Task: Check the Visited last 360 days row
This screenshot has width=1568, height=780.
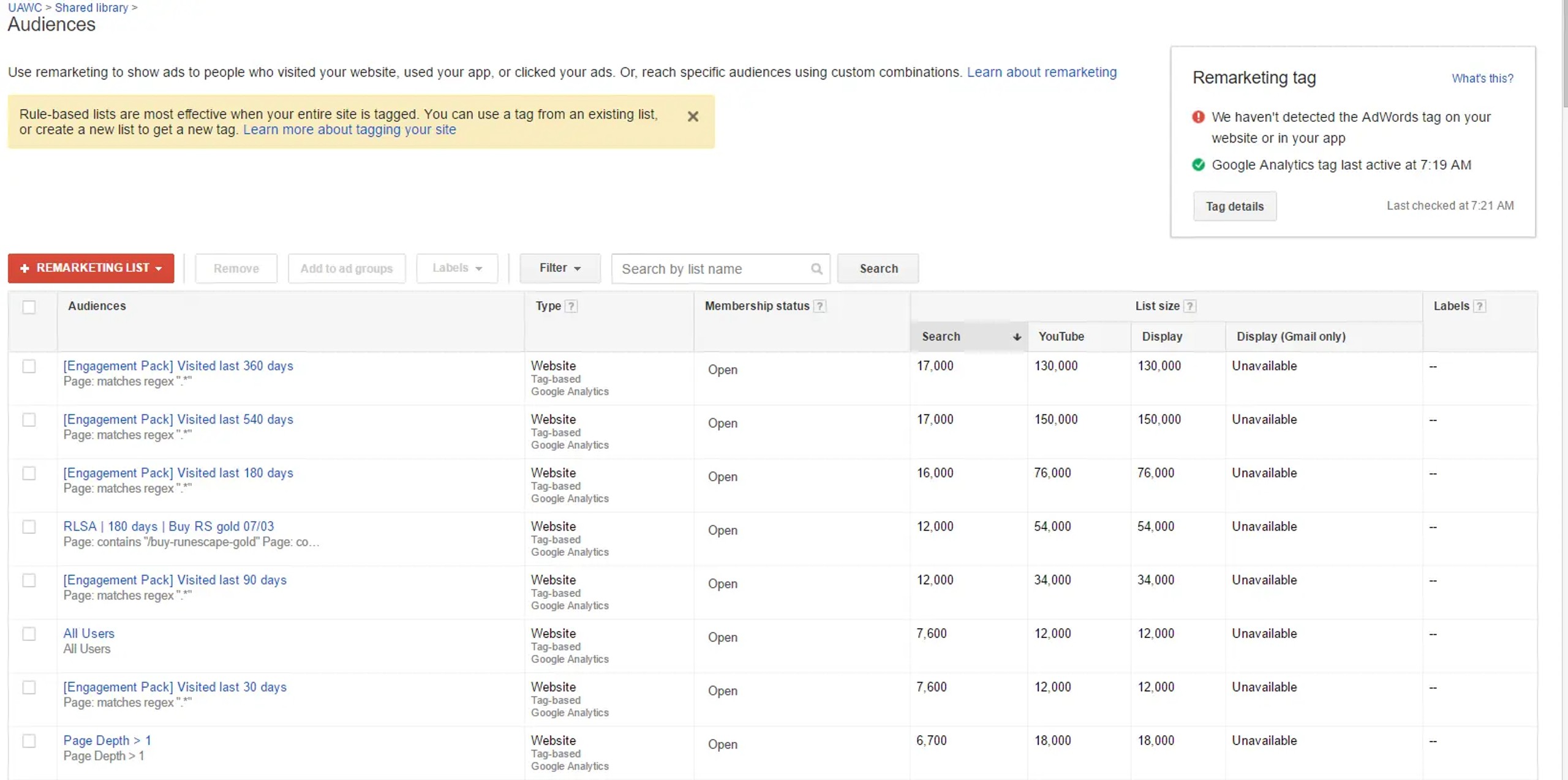Action: 29,366
